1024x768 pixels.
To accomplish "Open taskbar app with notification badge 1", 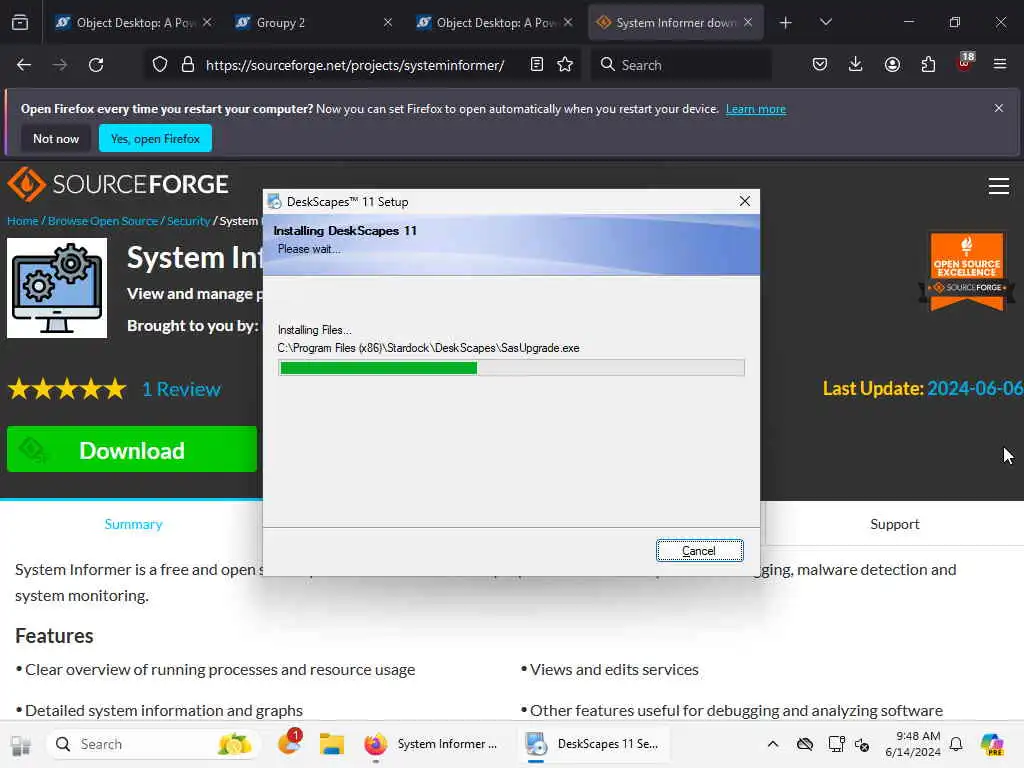I will pyautogui.click(x=289, y=743).
